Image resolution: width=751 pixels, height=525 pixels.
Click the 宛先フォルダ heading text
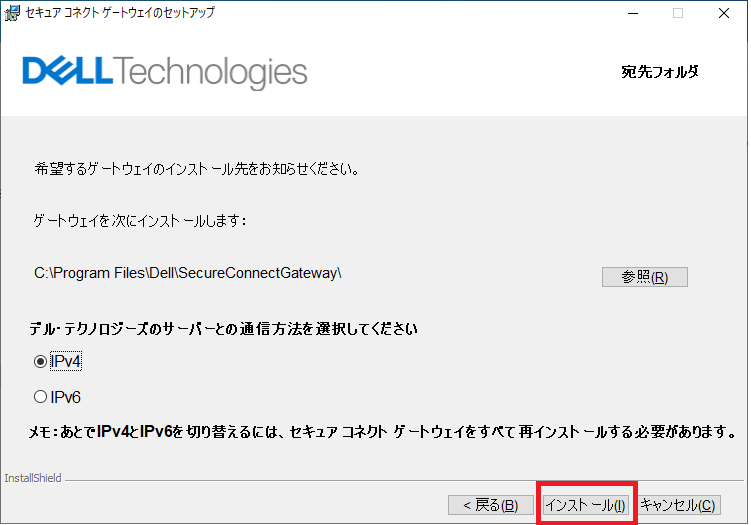pyautogui.click(x=660, y=72)
